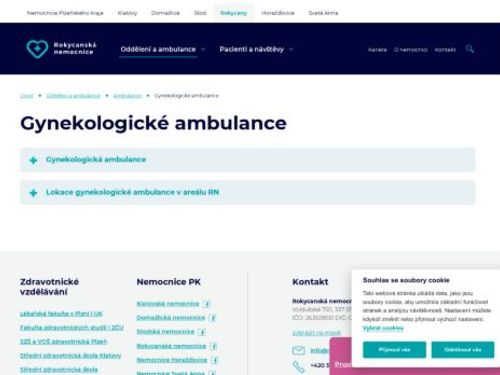Click the plus icon beside Lokace gynekologické ambulance
The image size is (500, 375).
coord(33,193)
